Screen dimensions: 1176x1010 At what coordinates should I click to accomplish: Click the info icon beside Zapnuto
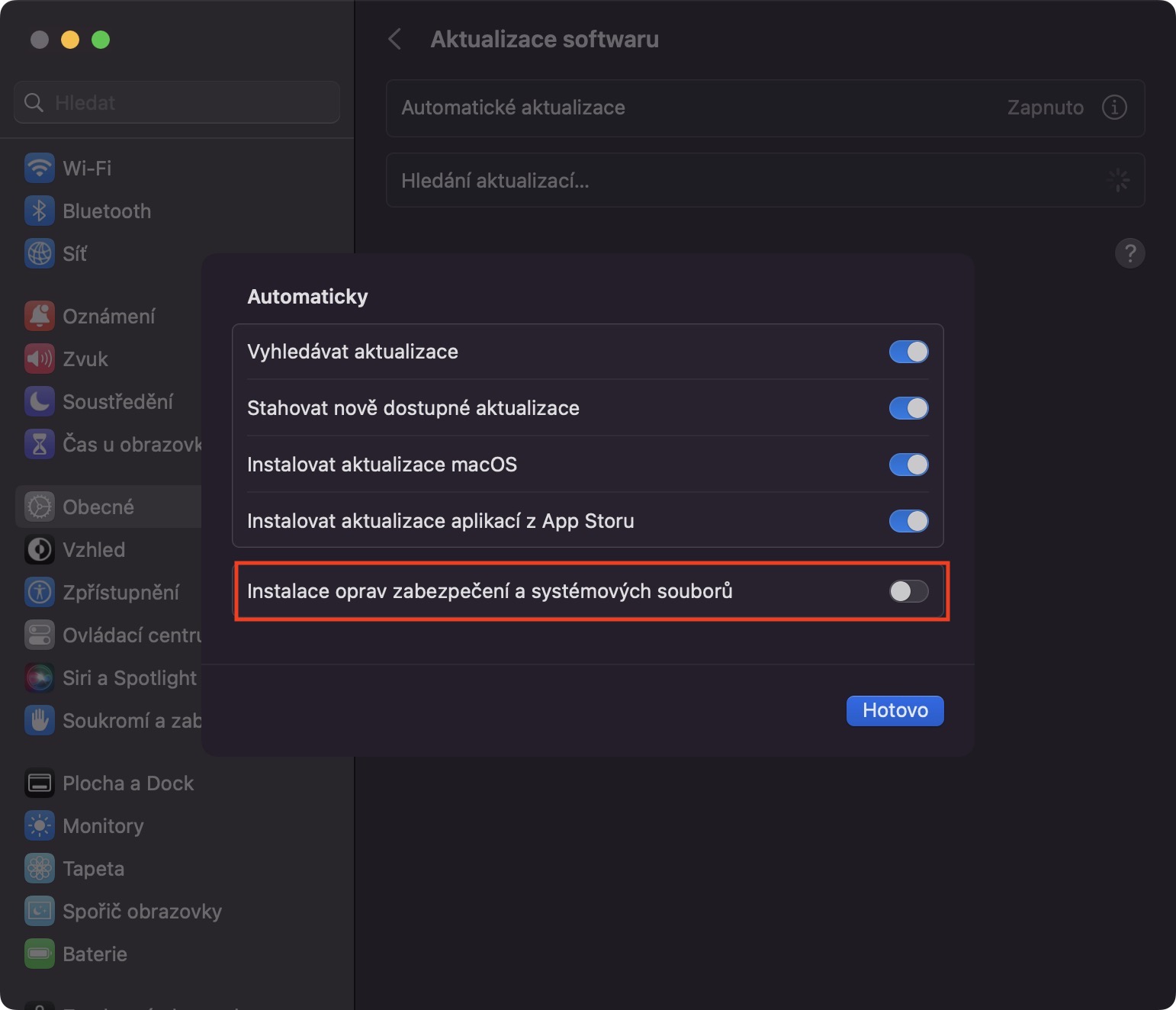point(1114,108)
